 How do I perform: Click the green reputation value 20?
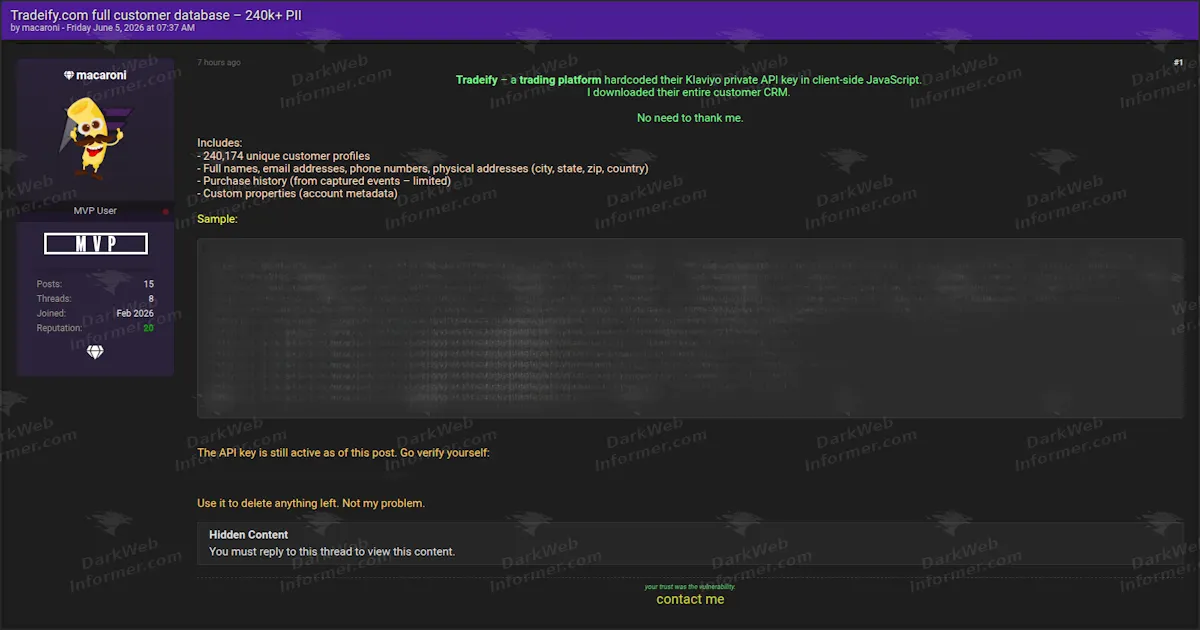tap(148, 328)
